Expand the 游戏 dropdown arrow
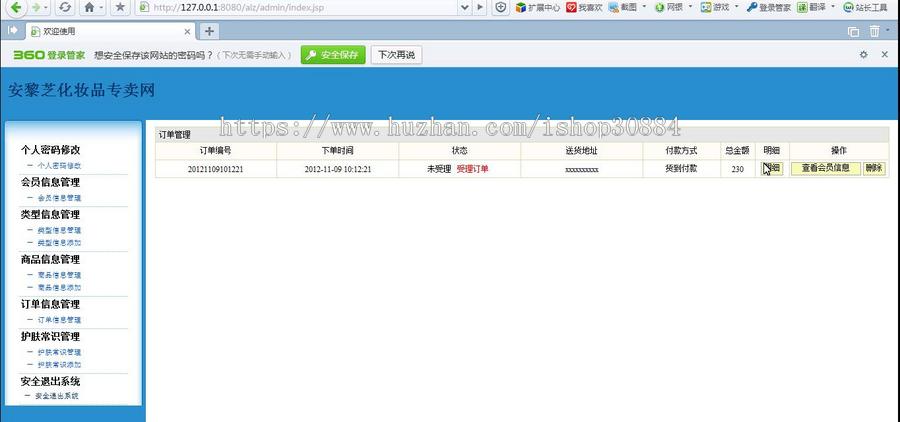900x422 pixels. [x=736, y=7]
